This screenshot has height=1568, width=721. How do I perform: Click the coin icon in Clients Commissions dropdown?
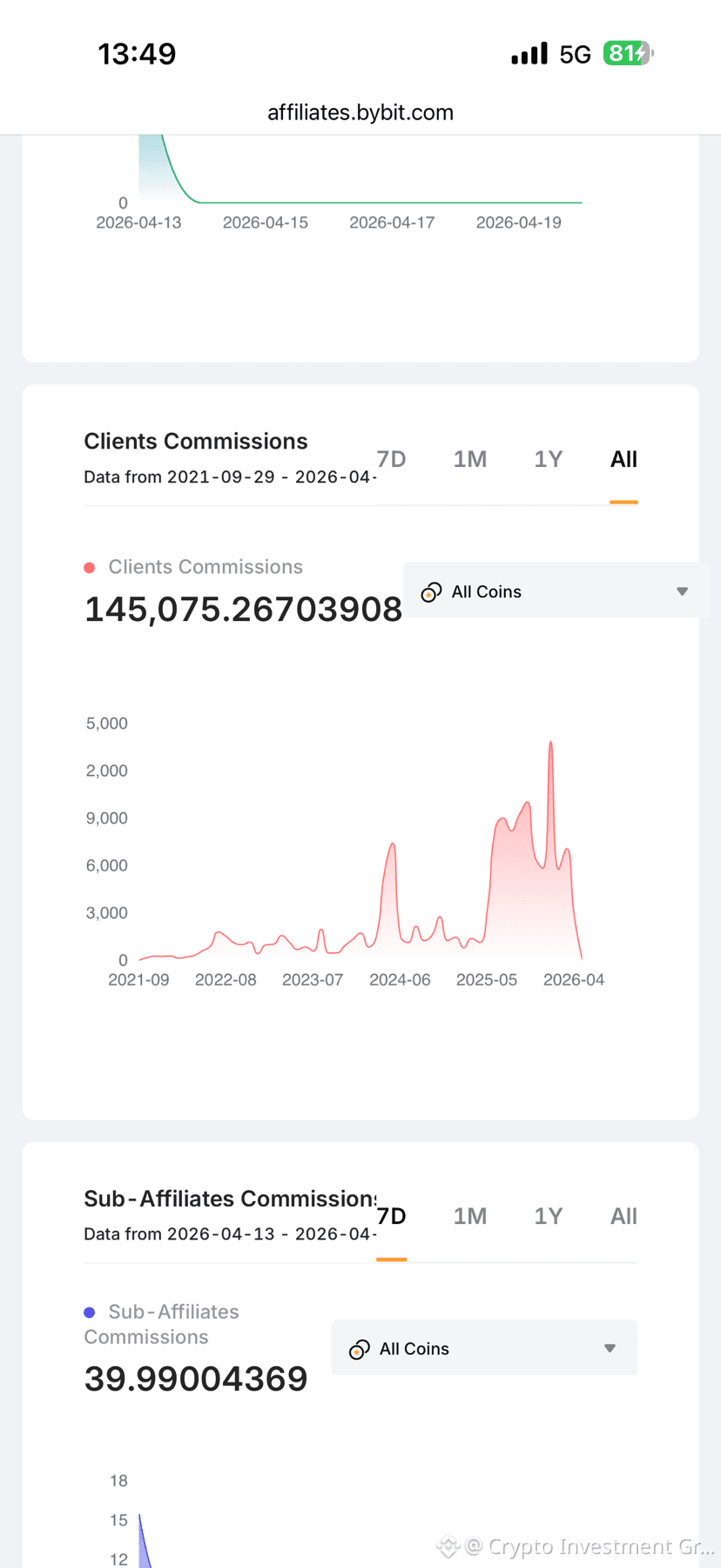click(431, 592)
